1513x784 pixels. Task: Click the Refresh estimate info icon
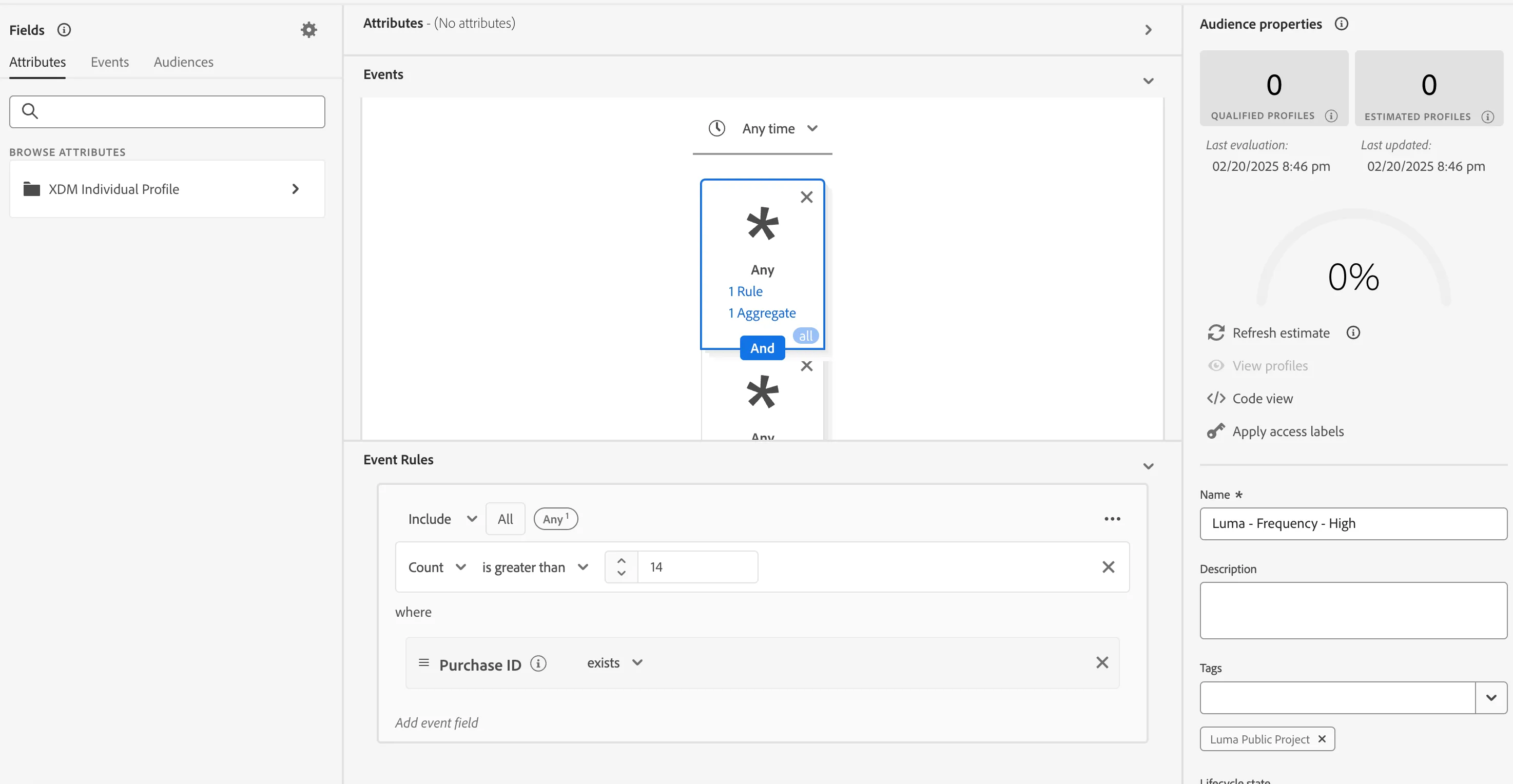1353,333
